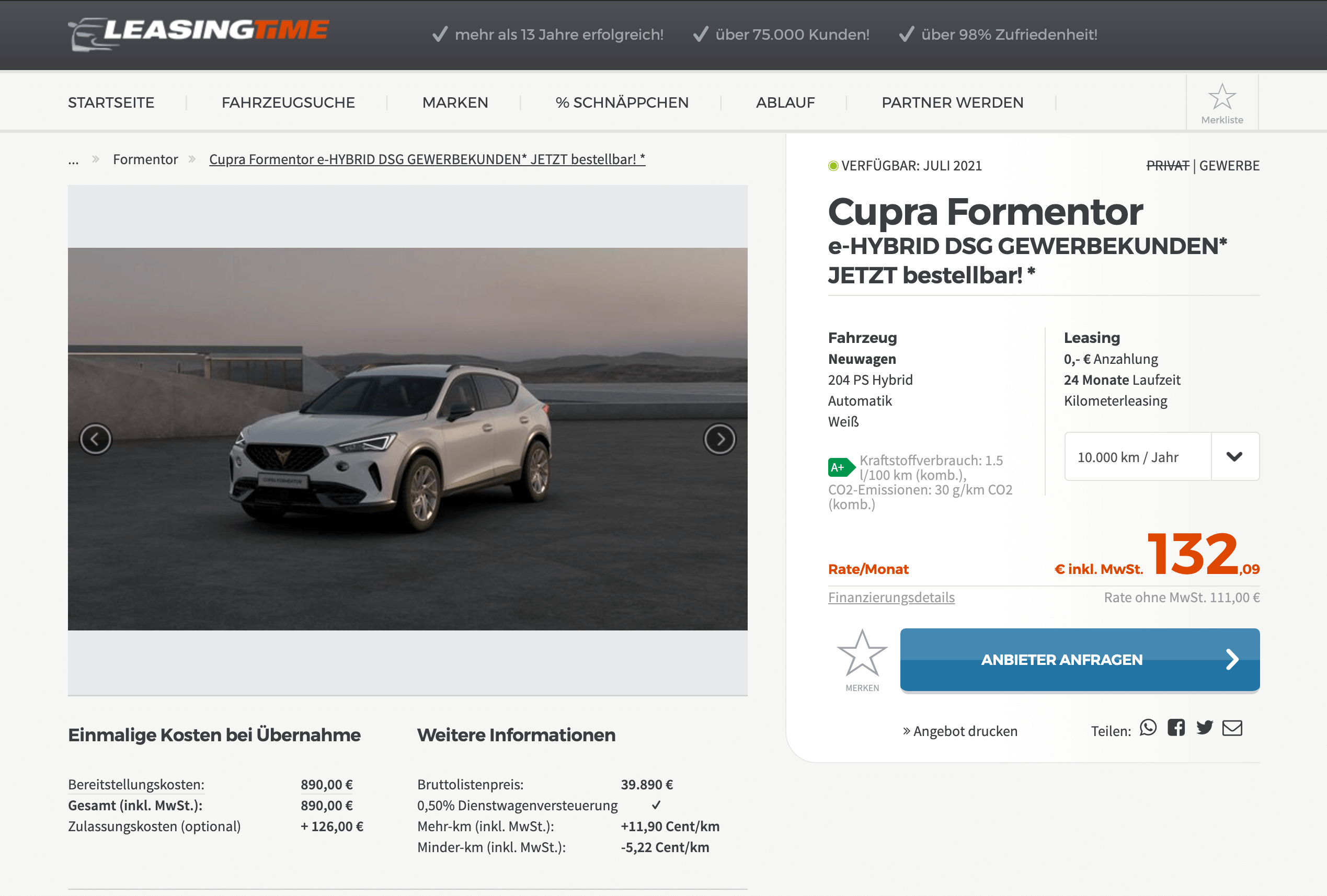Open Partner werden menu item

953,103
